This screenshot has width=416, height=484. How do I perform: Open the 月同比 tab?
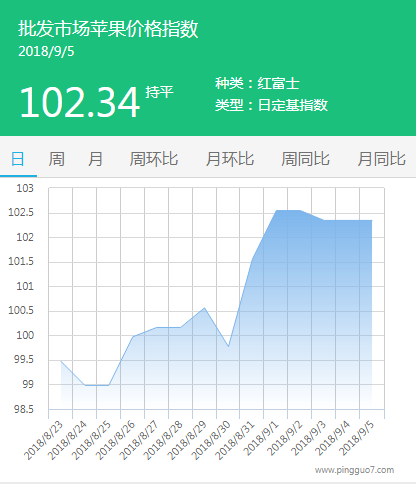[382, 159]
